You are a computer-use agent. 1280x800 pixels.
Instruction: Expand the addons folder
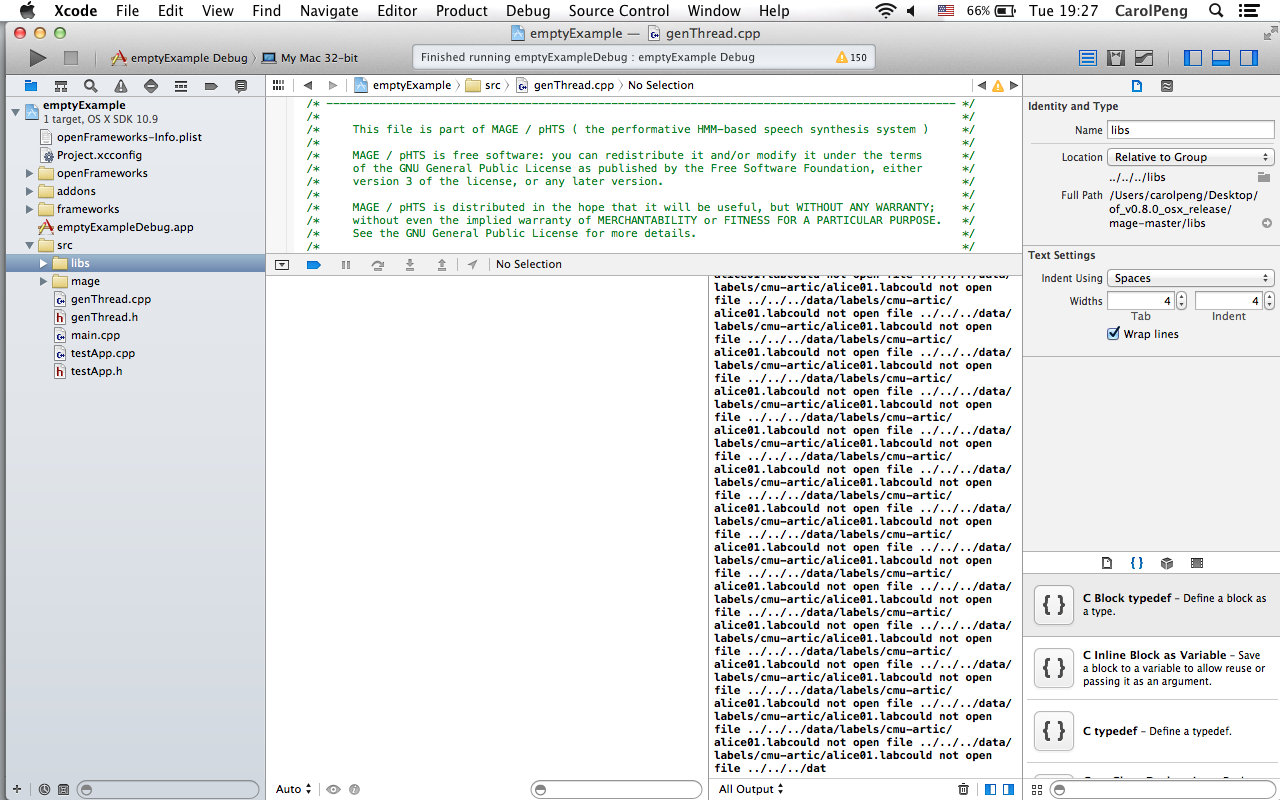click(x=29, y=191)
